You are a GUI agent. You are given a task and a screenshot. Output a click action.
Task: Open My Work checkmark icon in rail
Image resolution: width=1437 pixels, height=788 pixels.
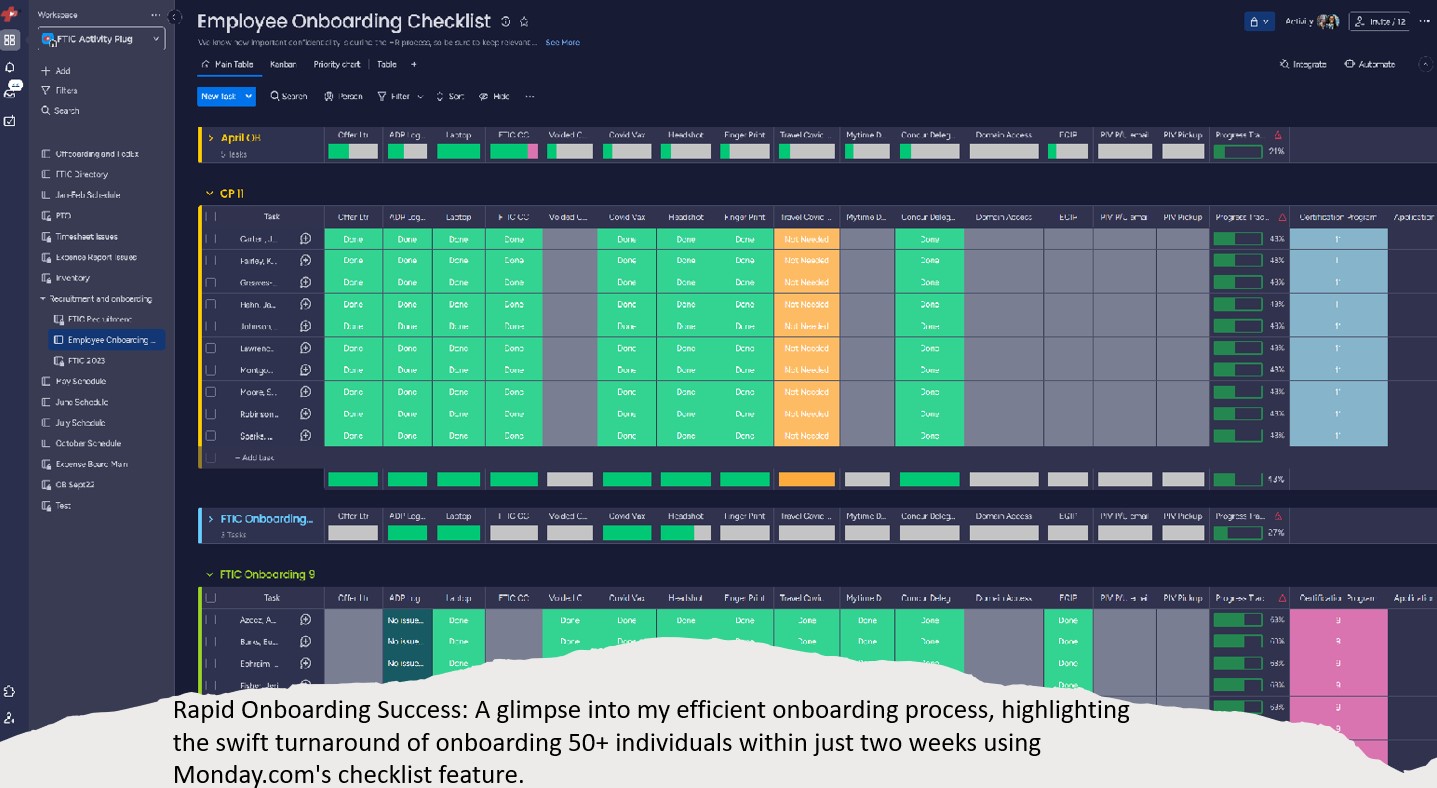[x=10, y=121]
